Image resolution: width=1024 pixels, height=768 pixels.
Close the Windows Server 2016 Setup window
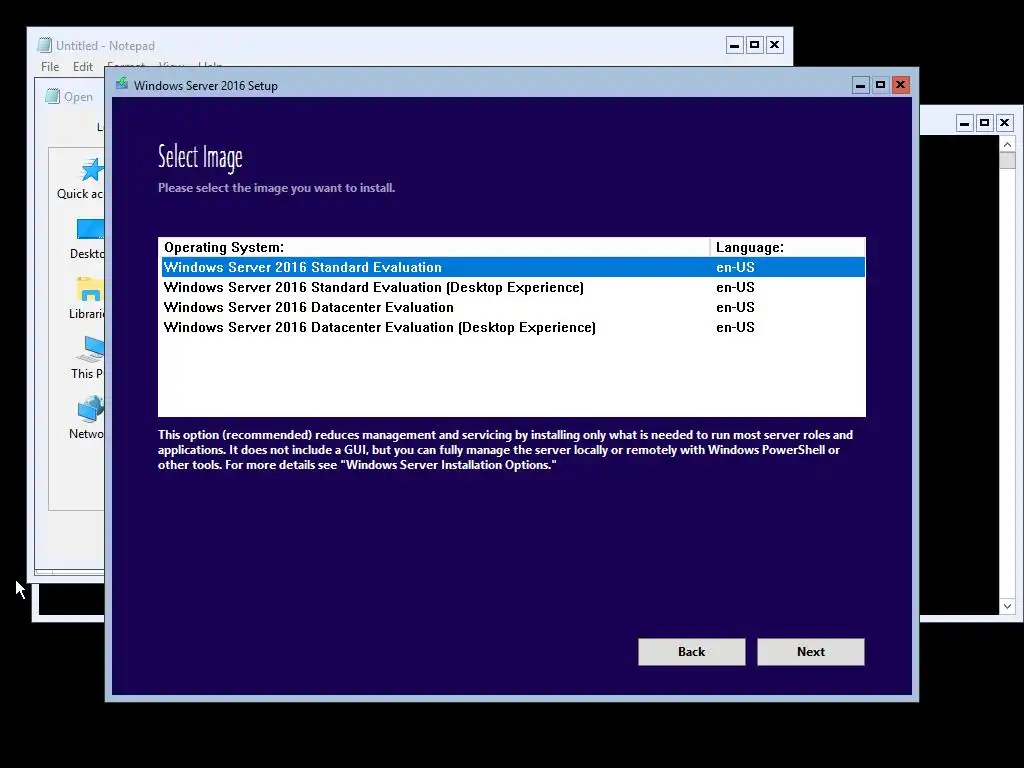pos(901,85)
